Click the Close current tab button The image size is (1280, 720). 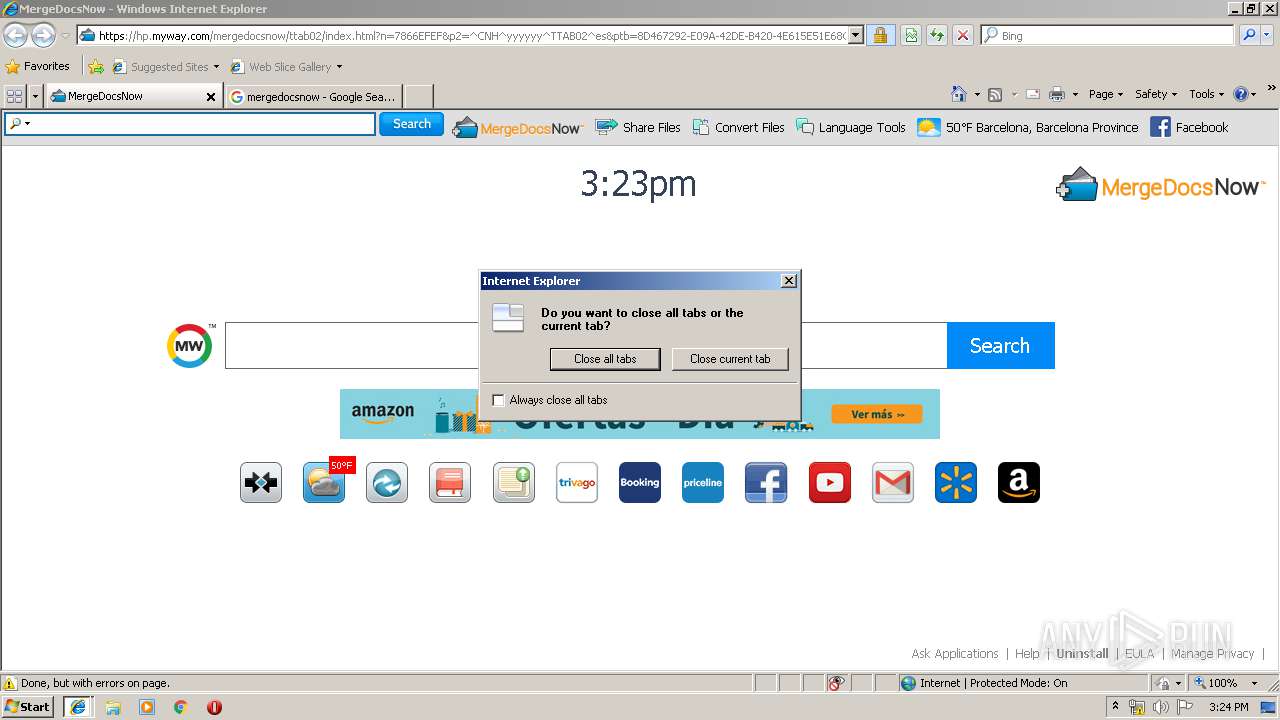pyautogui.click(x=730, y=359)
